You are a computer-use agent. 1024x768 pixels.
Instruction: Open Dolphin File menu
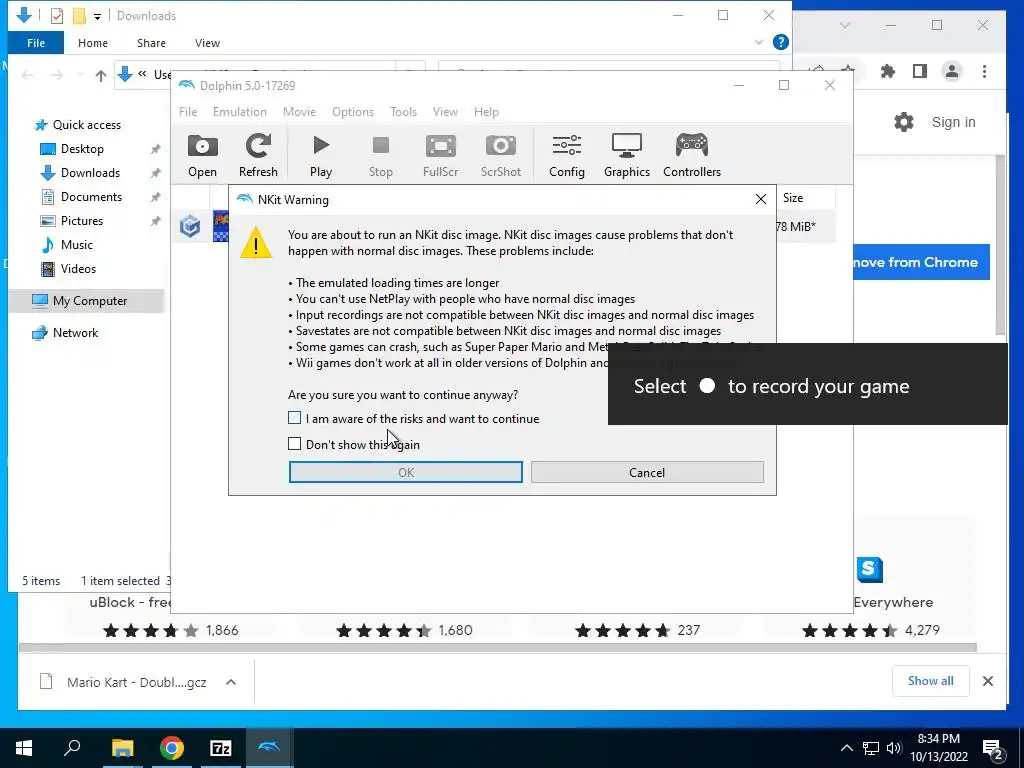[188, 112]
